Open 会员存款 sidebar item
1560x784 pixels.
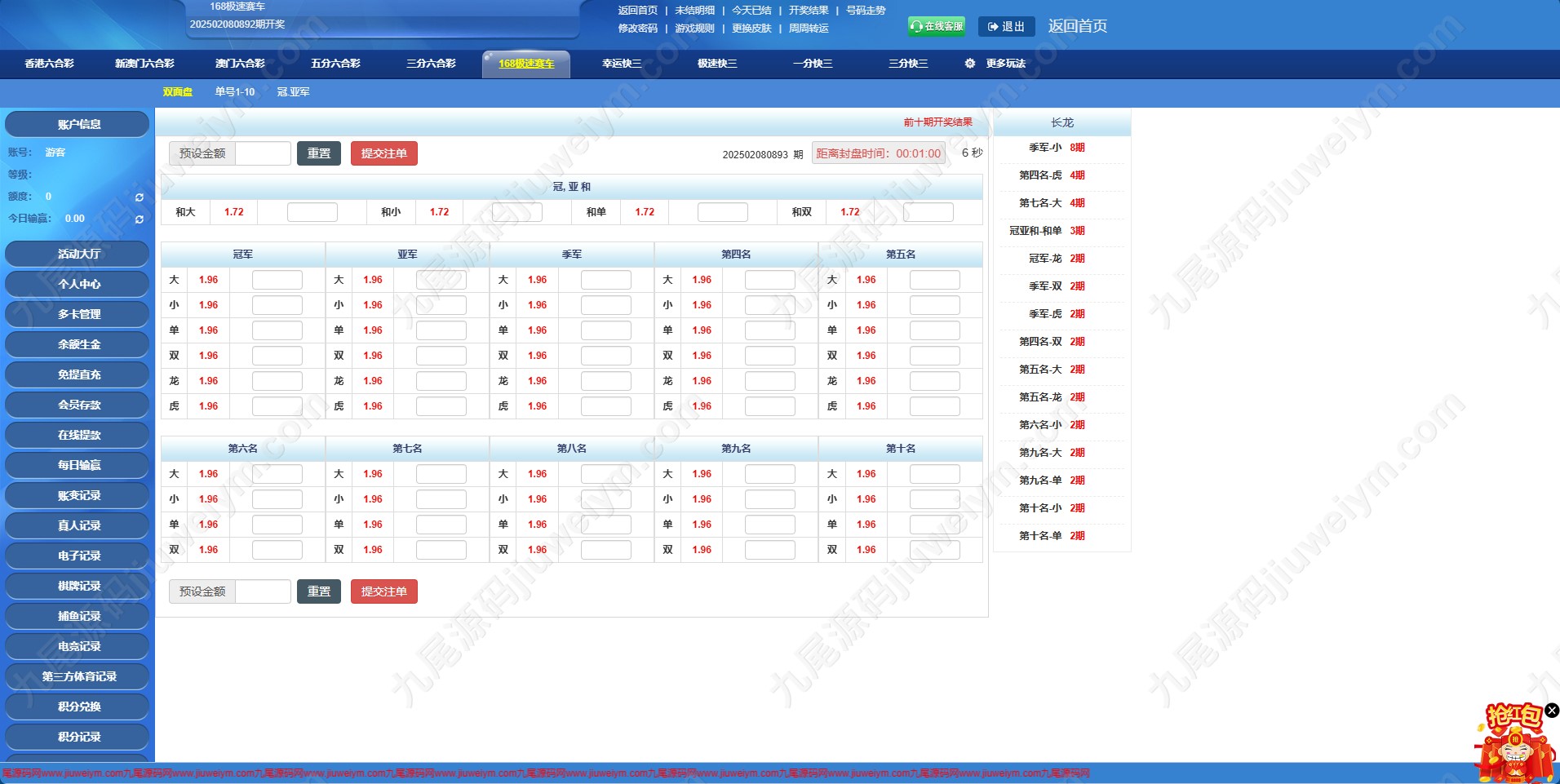tap(78, 405)
